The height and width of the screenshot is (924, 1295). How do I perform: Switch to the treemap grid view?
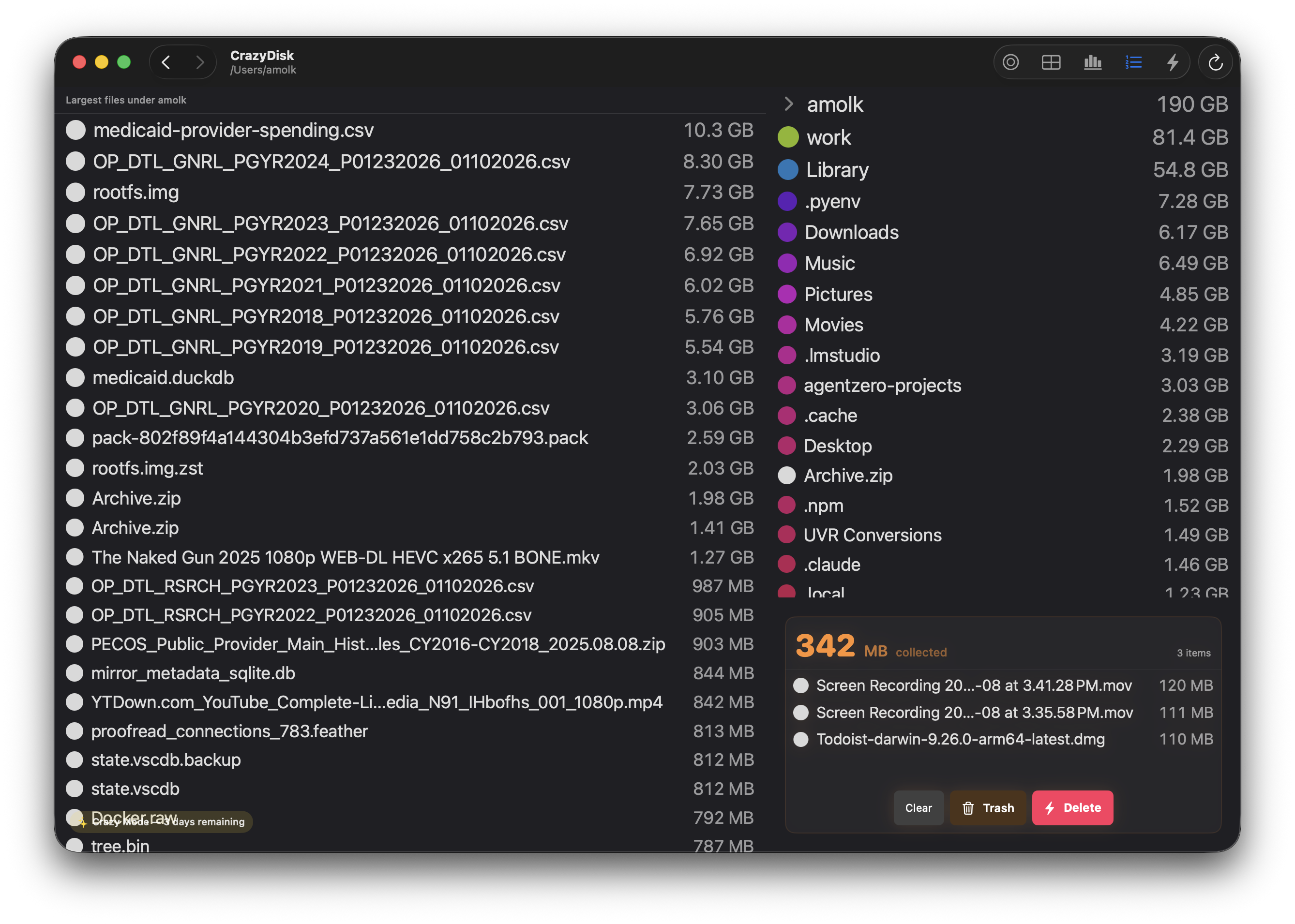[x=1051, y=62]
